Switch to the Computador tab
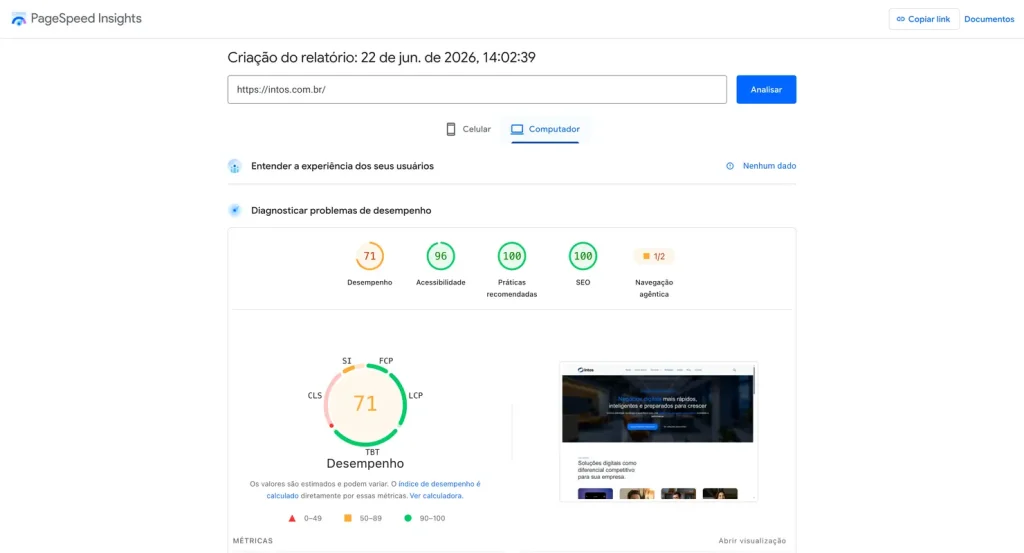Viewport: 1024px width, 553px height. [x=545, y=129]
